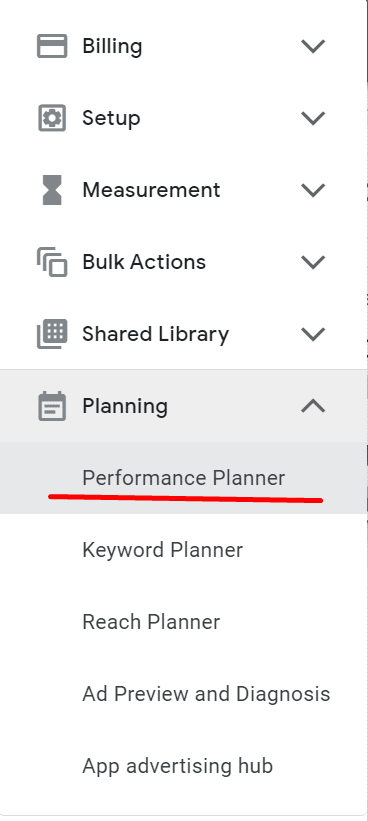This screenshot has width=368, height=821.
Task: Open Ad Preview and Diagnosis
Action: pyautogui.click(x=183, y=694)
